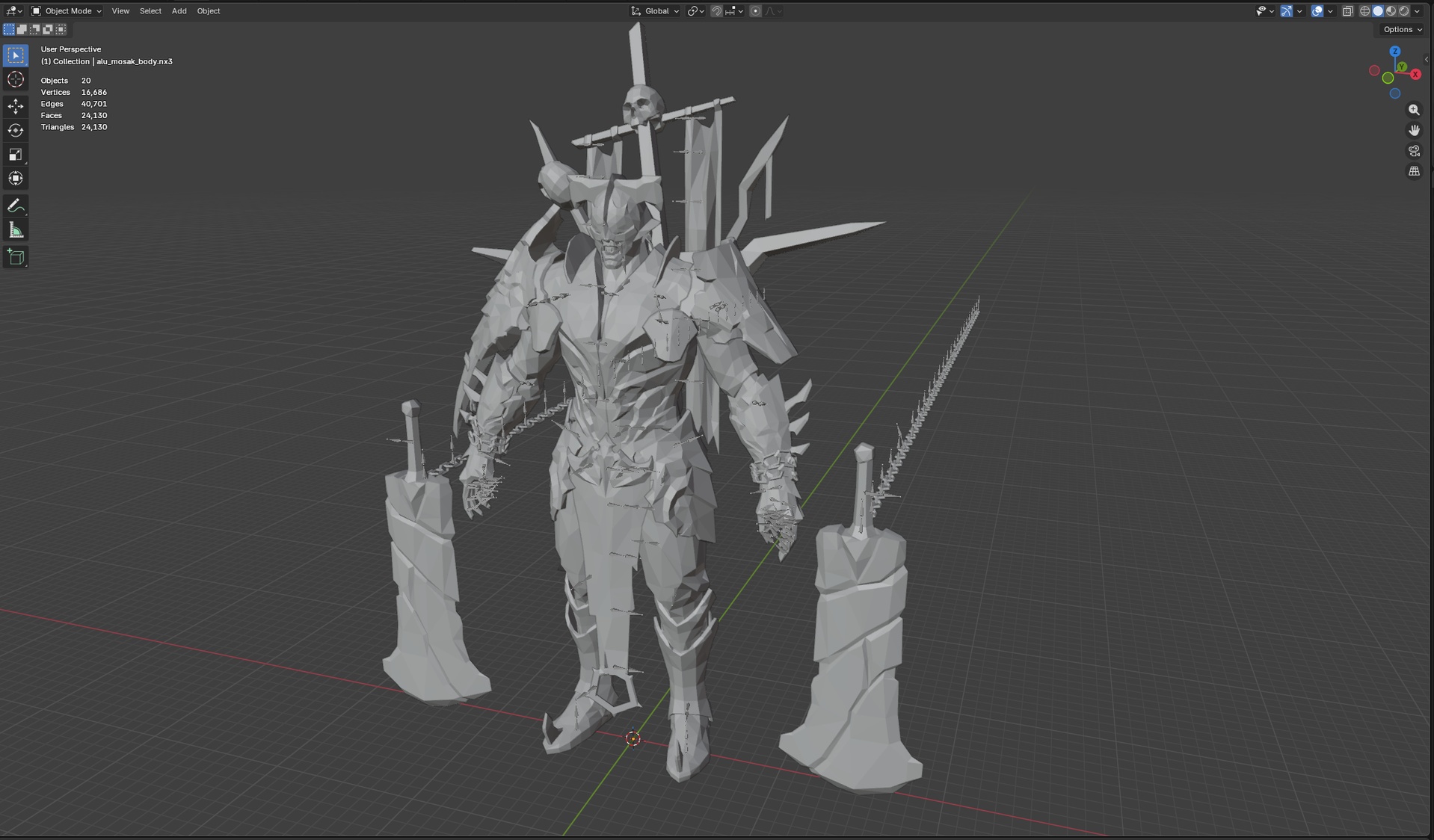
Task: Open the proportional falloff dropdown
Action: tap(774, 11)
